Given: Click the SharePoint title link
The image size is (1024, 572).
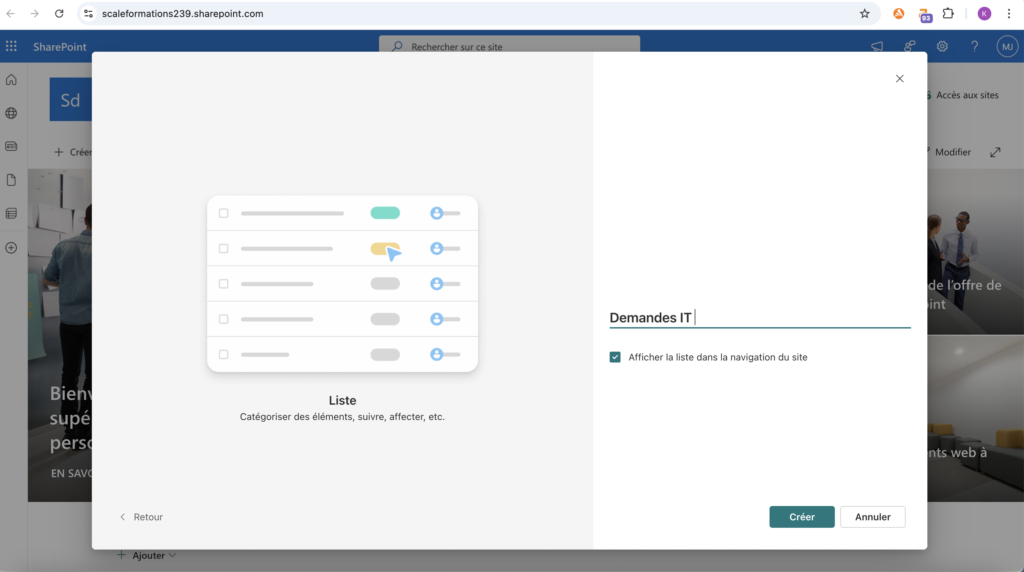Looking at the screenshot, I should [x=59, y=46].
